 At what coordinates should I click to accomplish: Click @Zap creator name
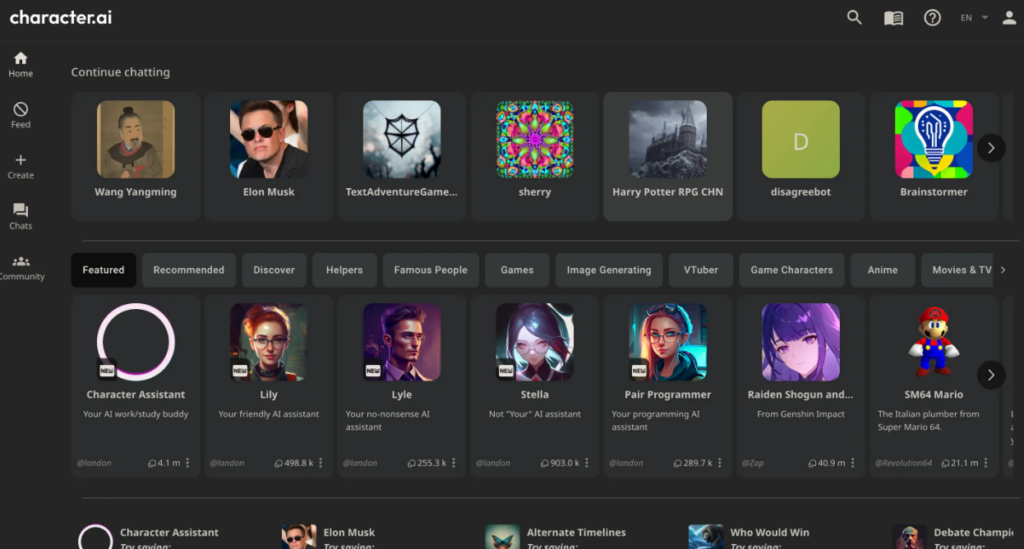(x=752, y=463)
